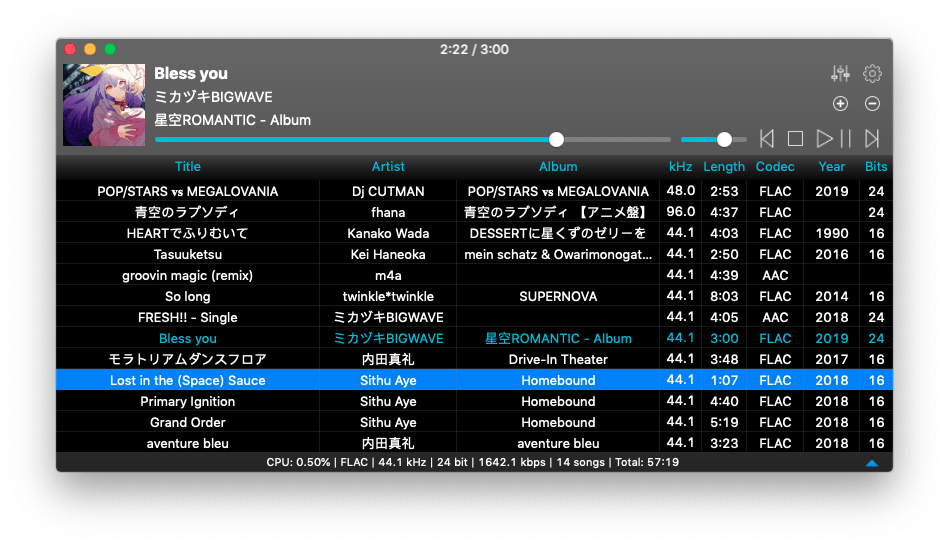The image size is (949, 546).
Task: Select FRESH!! - Single song
Action: [188, 317]
